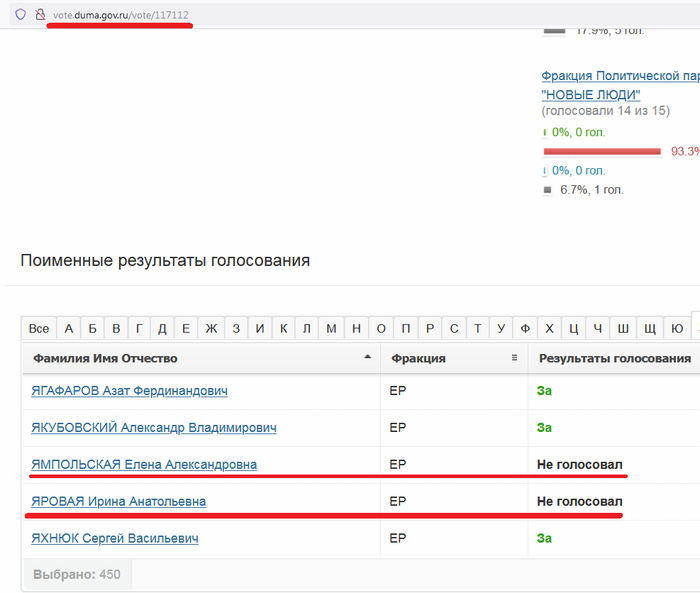Click the sort arrow in Фамилия Имя Отчество header
Image resolution: width=700 pixels, height=593 pixels.
pyautogui.click(x=367, y=358)
